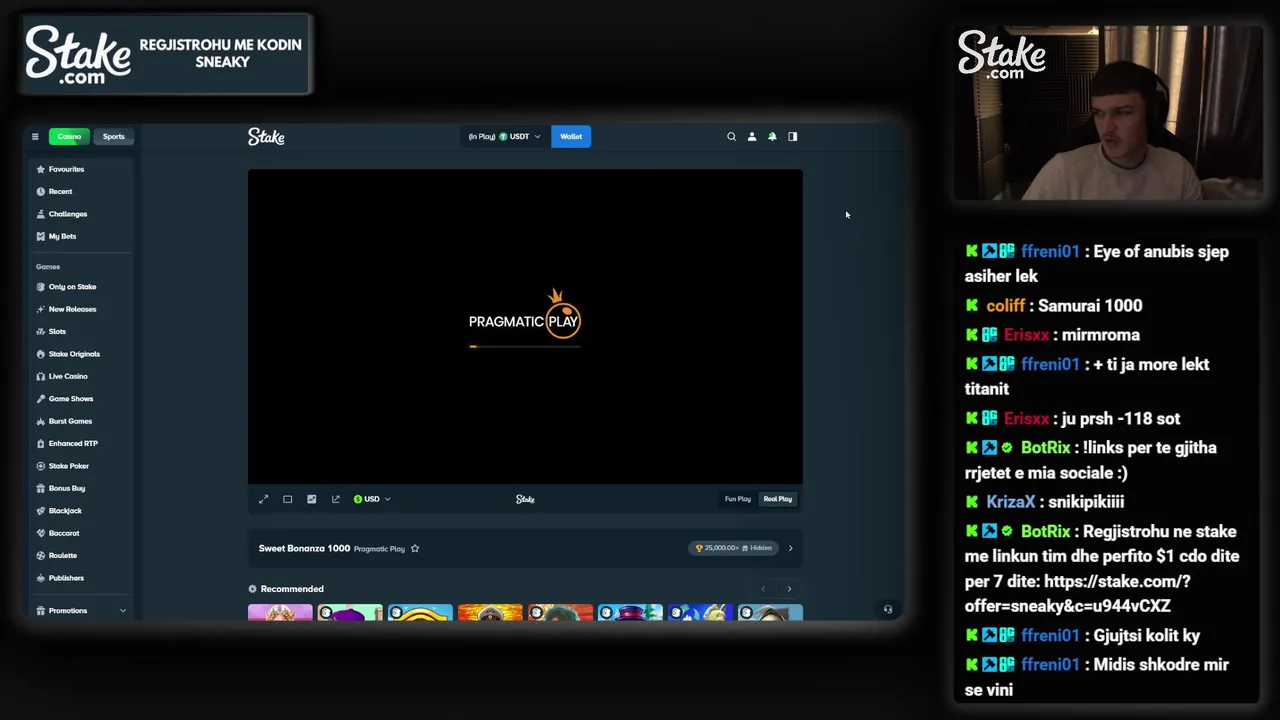Image resolution: width=1280 pixels, height=720 pixels.
Task: Show next Recommended games
Action: coord(789,589)
